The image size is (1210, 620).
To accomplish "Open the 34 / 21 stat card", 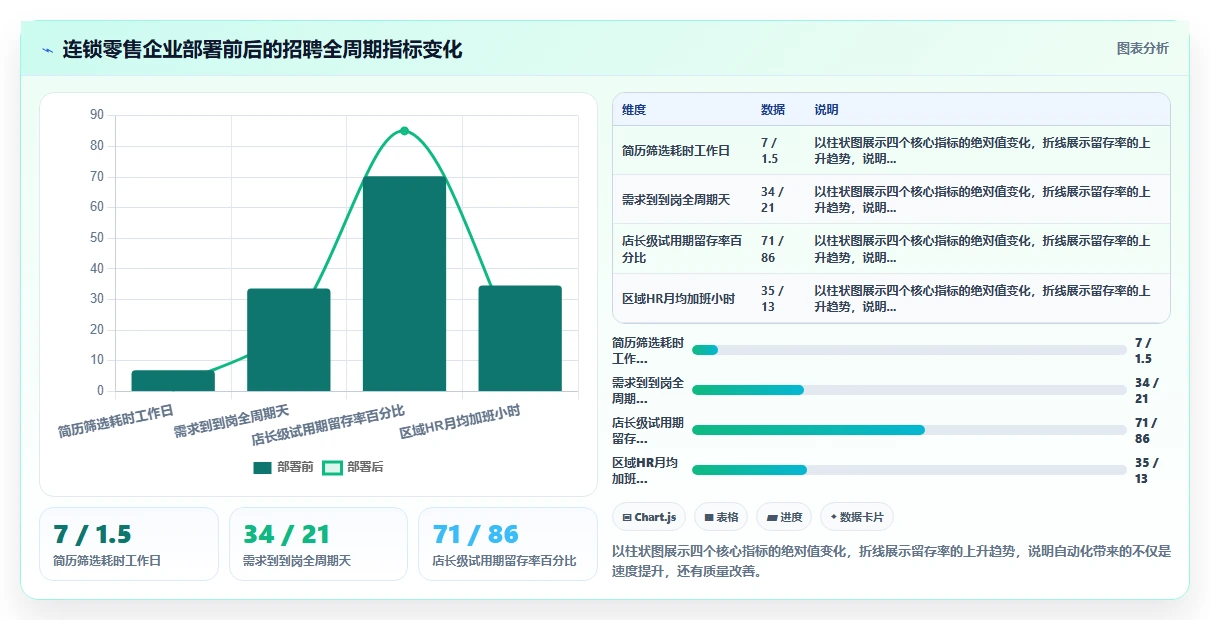I will coord(318,544).
